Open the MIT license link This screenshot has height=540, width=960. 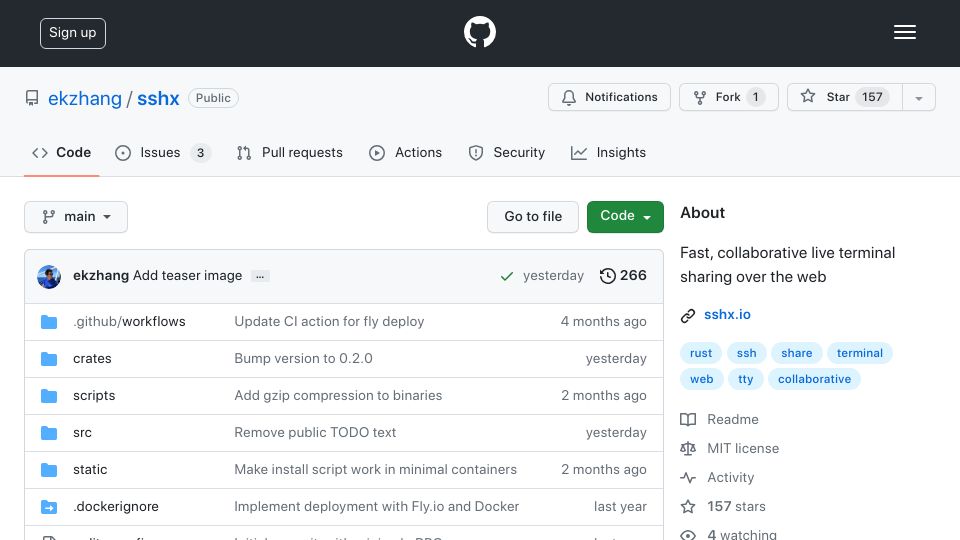click(730, 448)
